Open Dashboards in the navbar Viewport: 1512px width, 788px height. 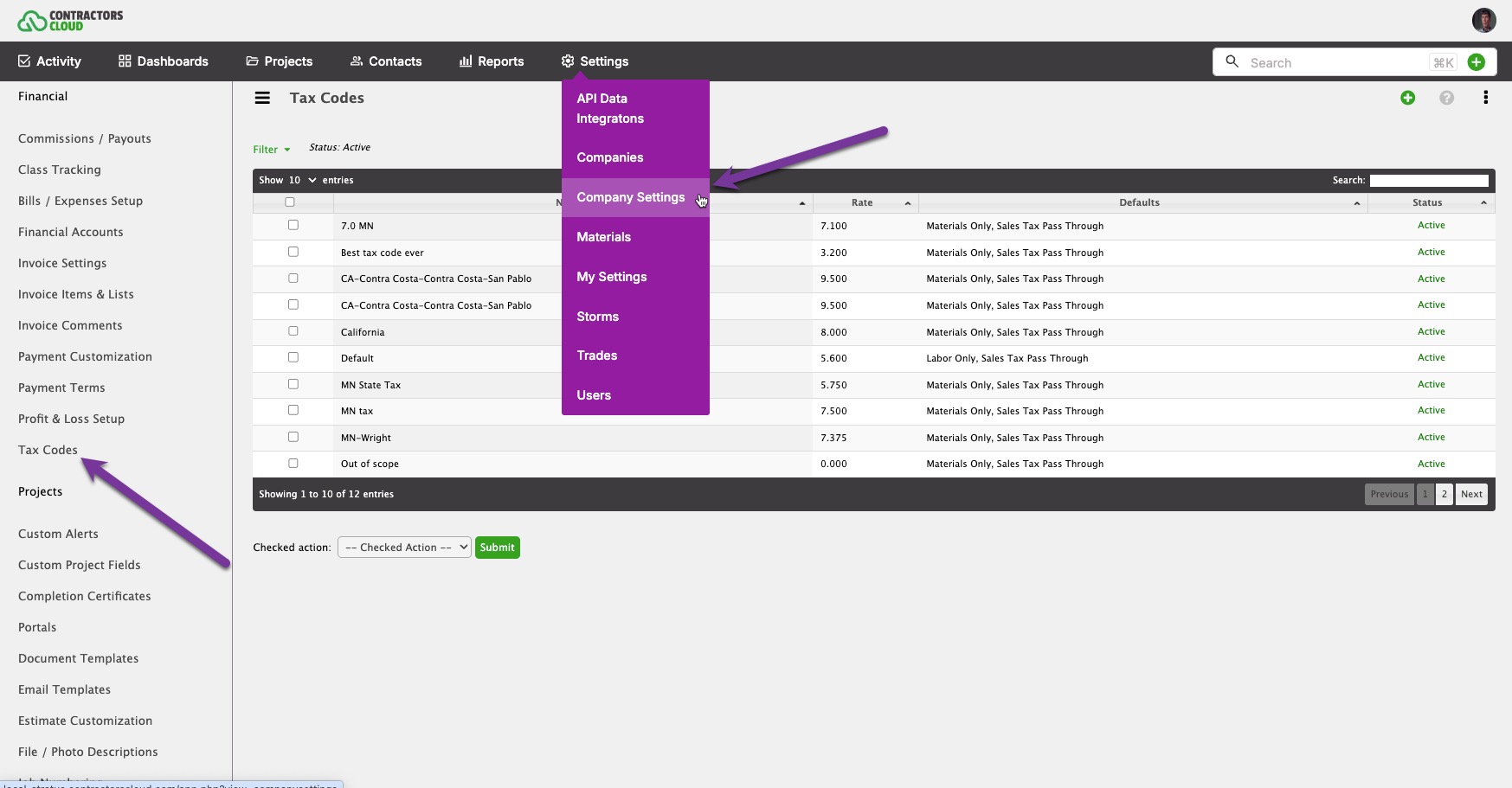click(163, 61)
